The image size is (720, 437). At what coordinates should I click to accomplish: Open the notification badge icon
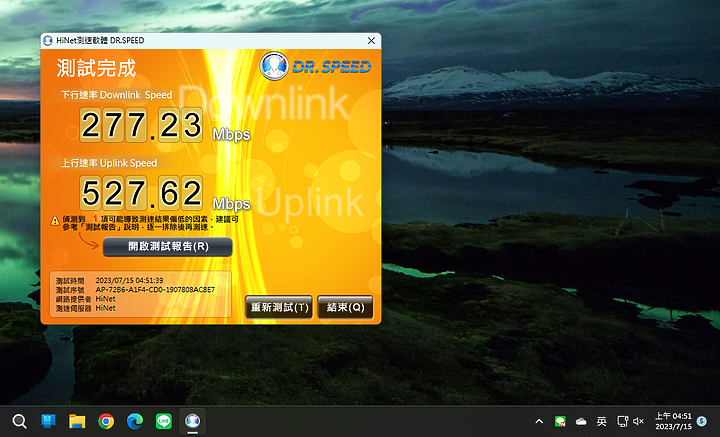[702, 421]
